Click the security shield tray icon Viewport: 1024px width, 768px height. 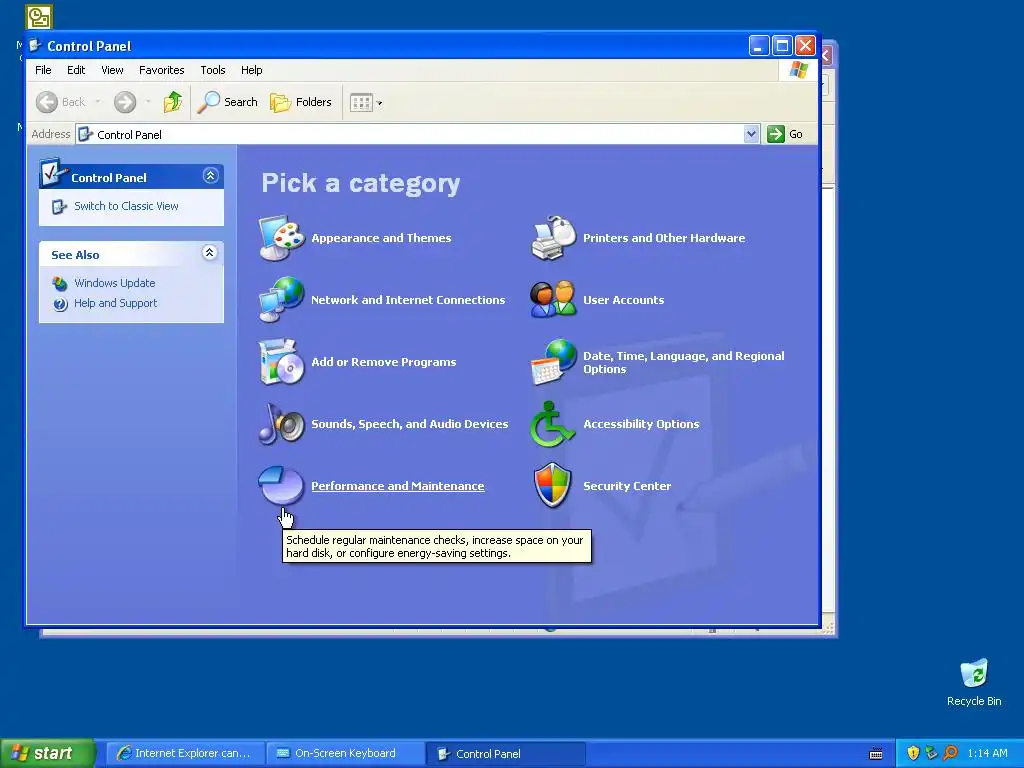point(913,753)
